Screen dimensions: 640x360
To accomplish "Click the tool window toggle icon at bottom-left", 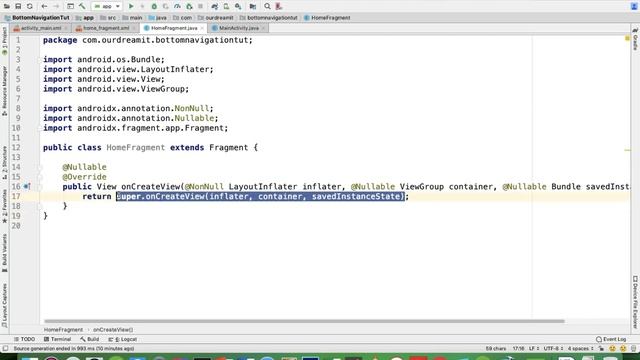I will tap(5, 349).
